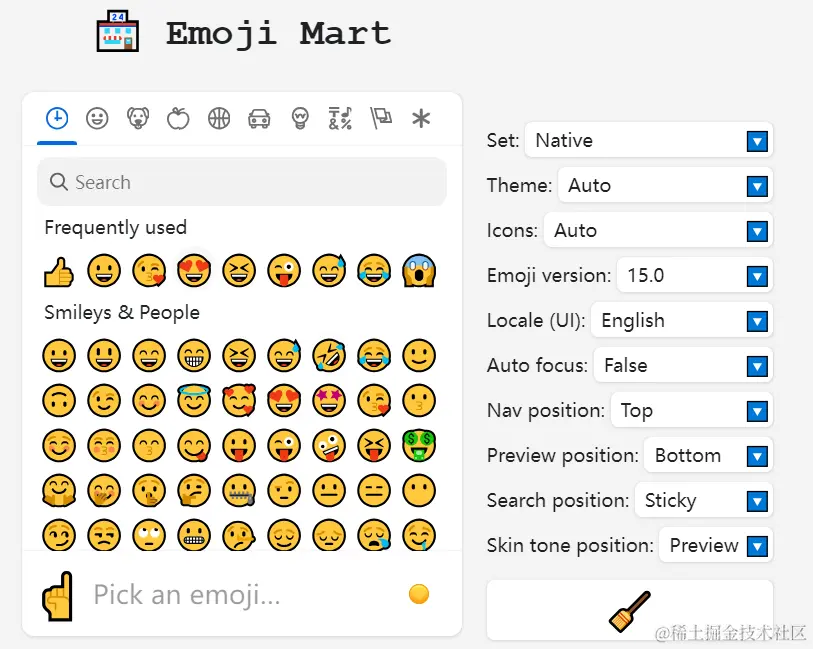Choose the upside-down face emoji
This screenshot has height=649, width=813.
coord(59,401)
